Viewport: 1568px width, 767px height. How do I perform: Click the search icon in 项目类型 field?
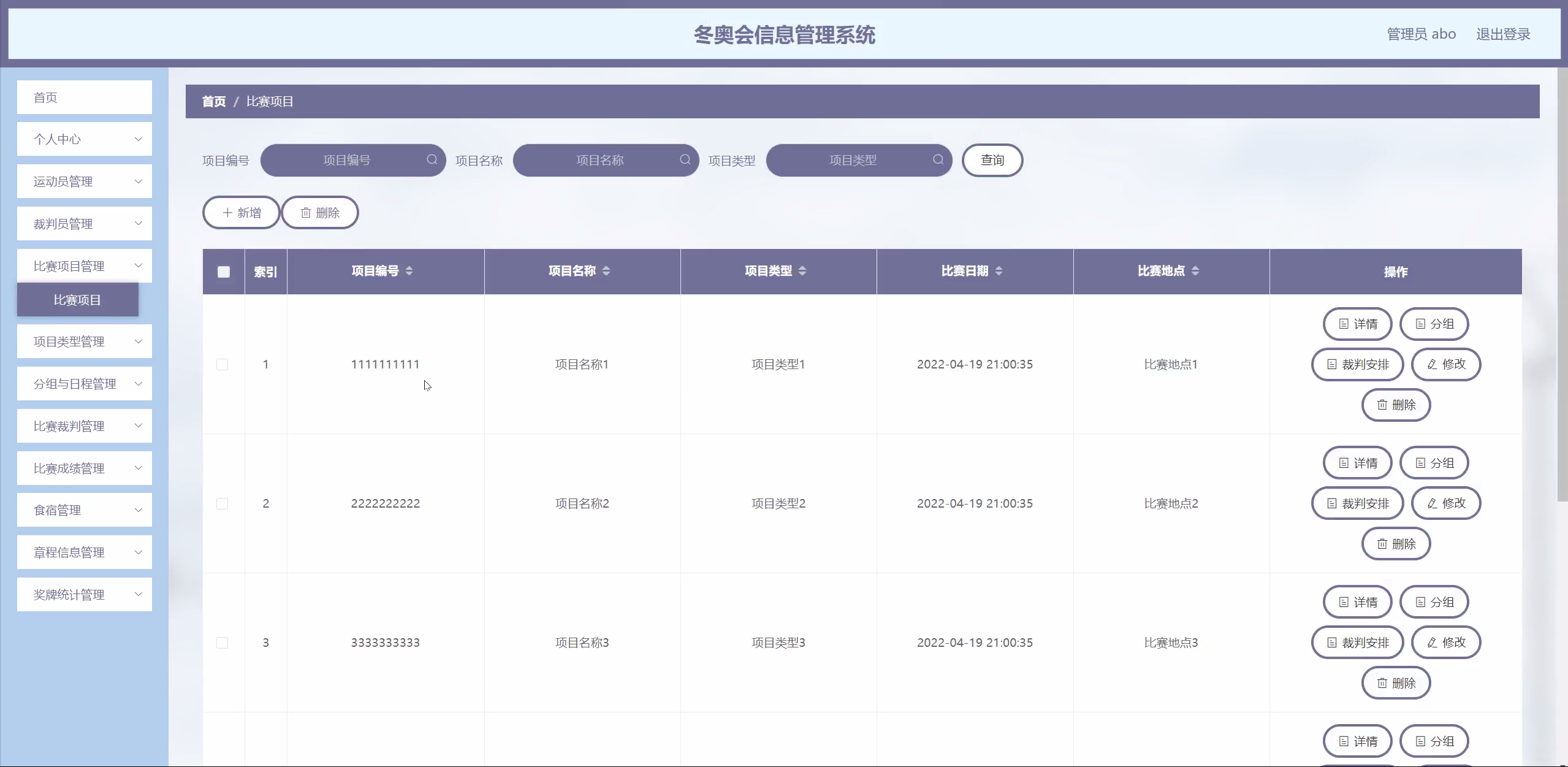938,159
